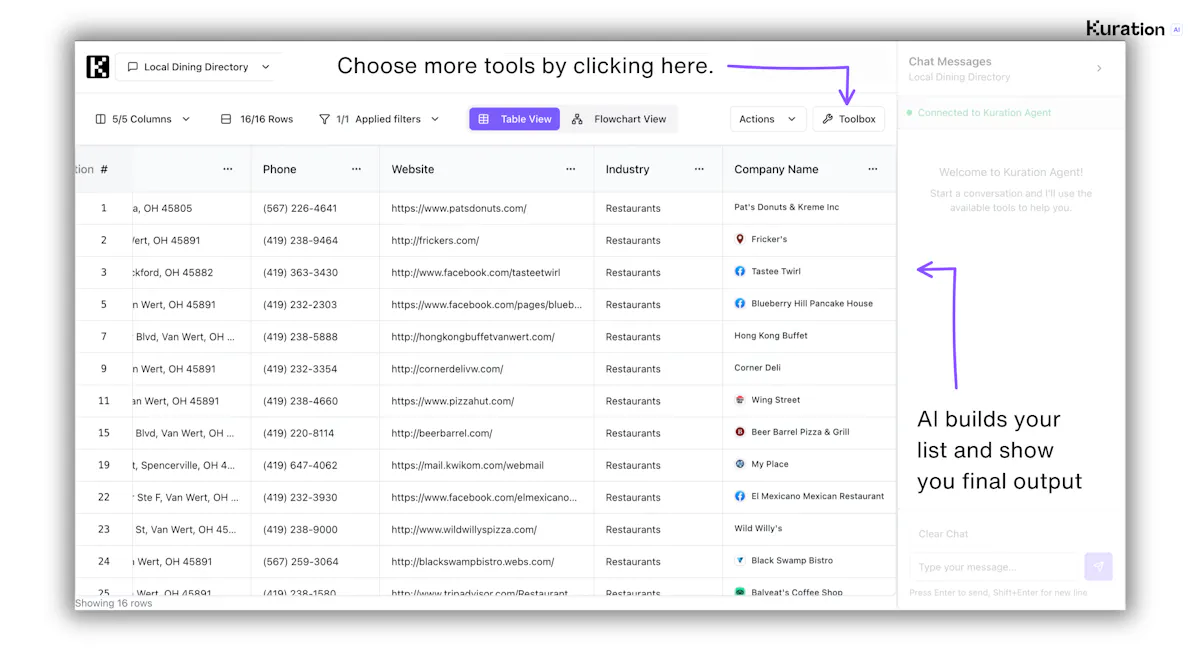Click the Phone column header
1200x652 pixels.
click(x=280, y=170)
